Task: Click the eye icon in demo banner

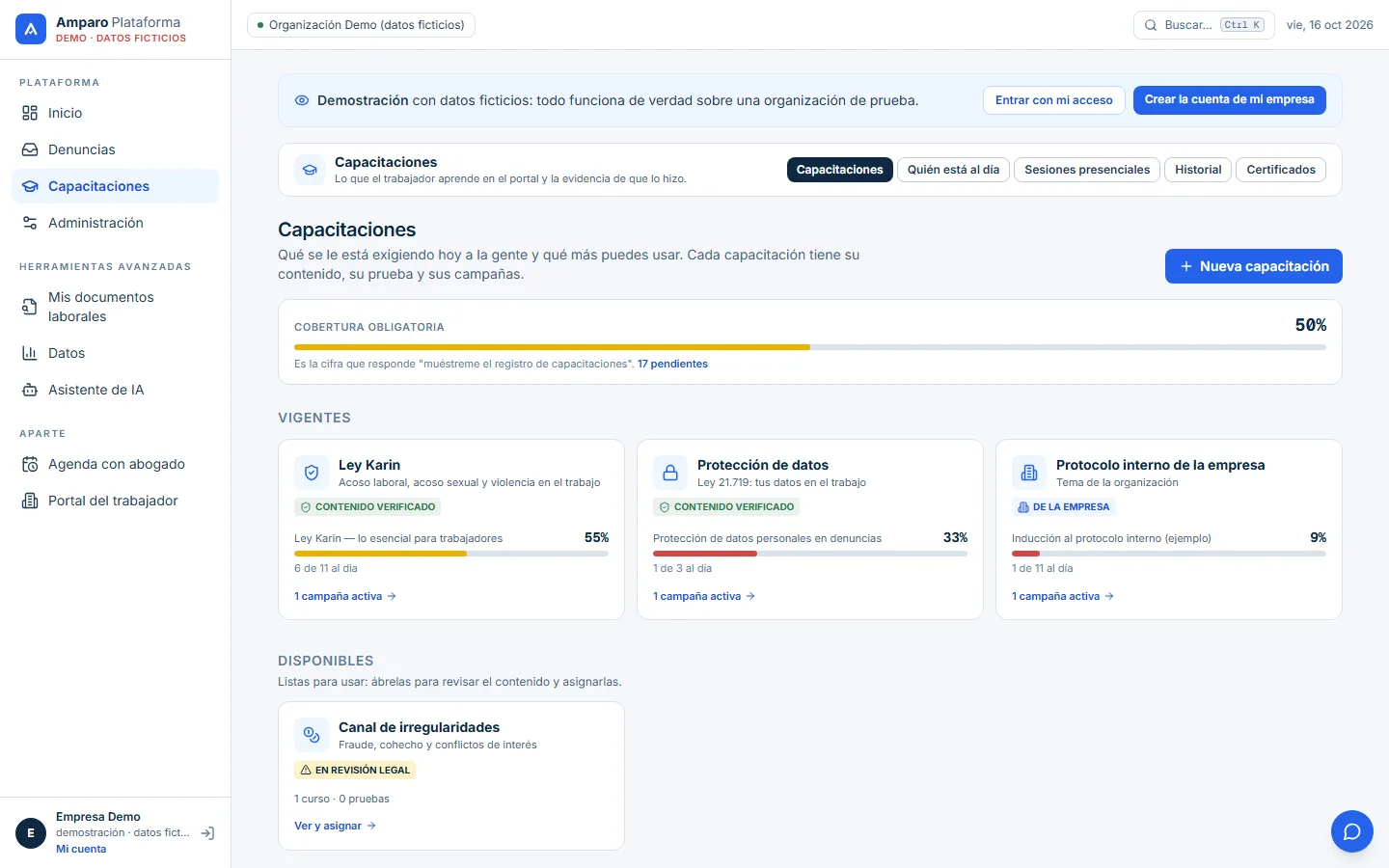Action: pos(302,100)
